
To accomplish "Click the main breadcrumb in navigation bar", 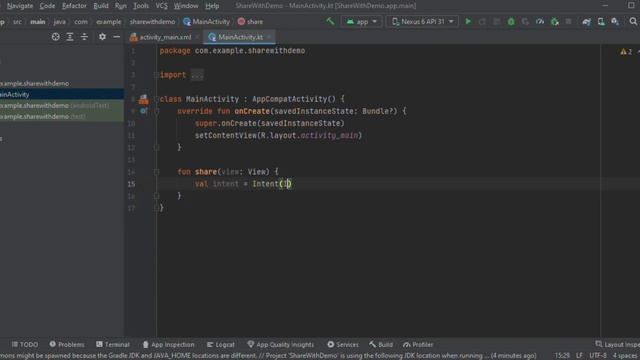I will pos(38,22).
